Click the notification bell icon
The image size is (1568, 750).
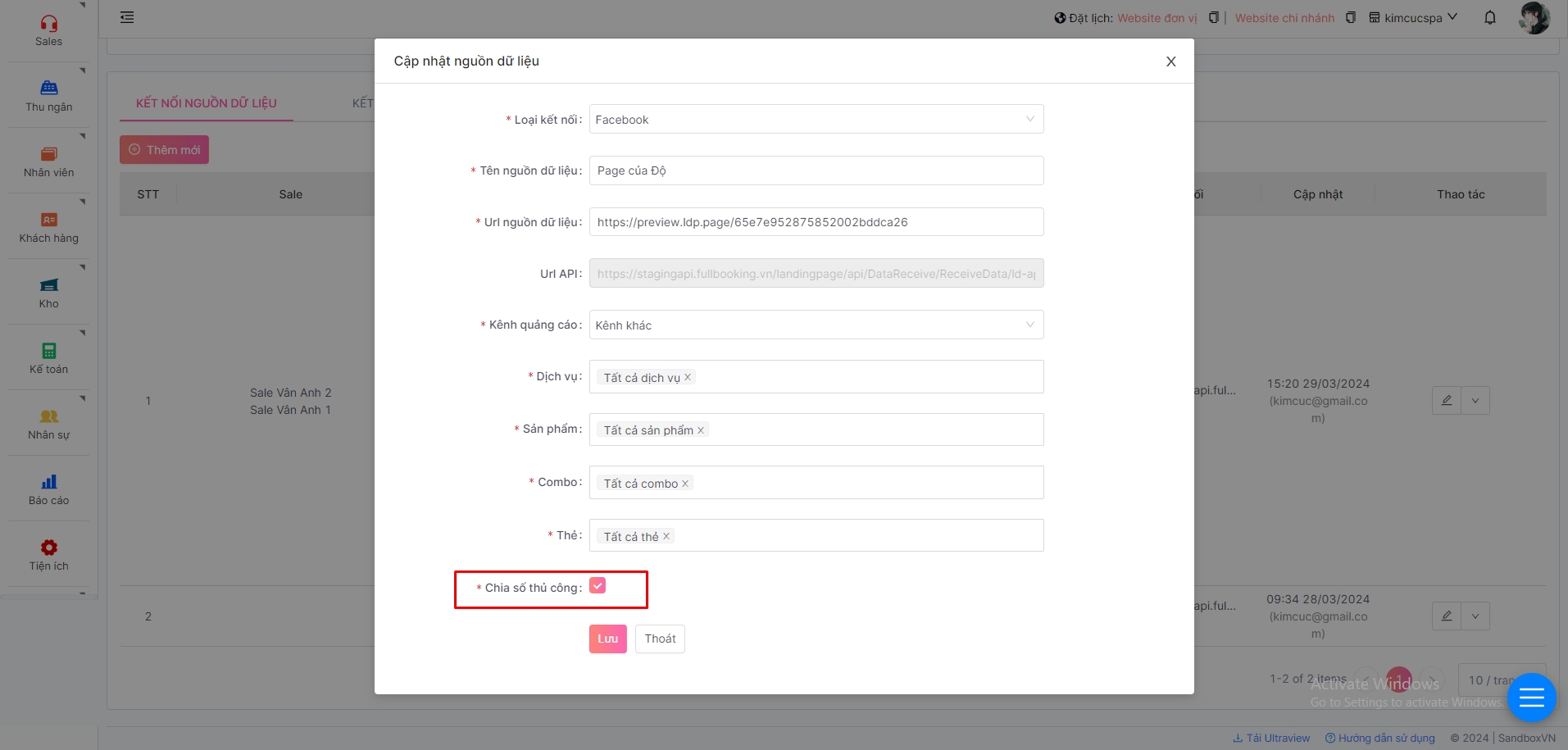1489,18
